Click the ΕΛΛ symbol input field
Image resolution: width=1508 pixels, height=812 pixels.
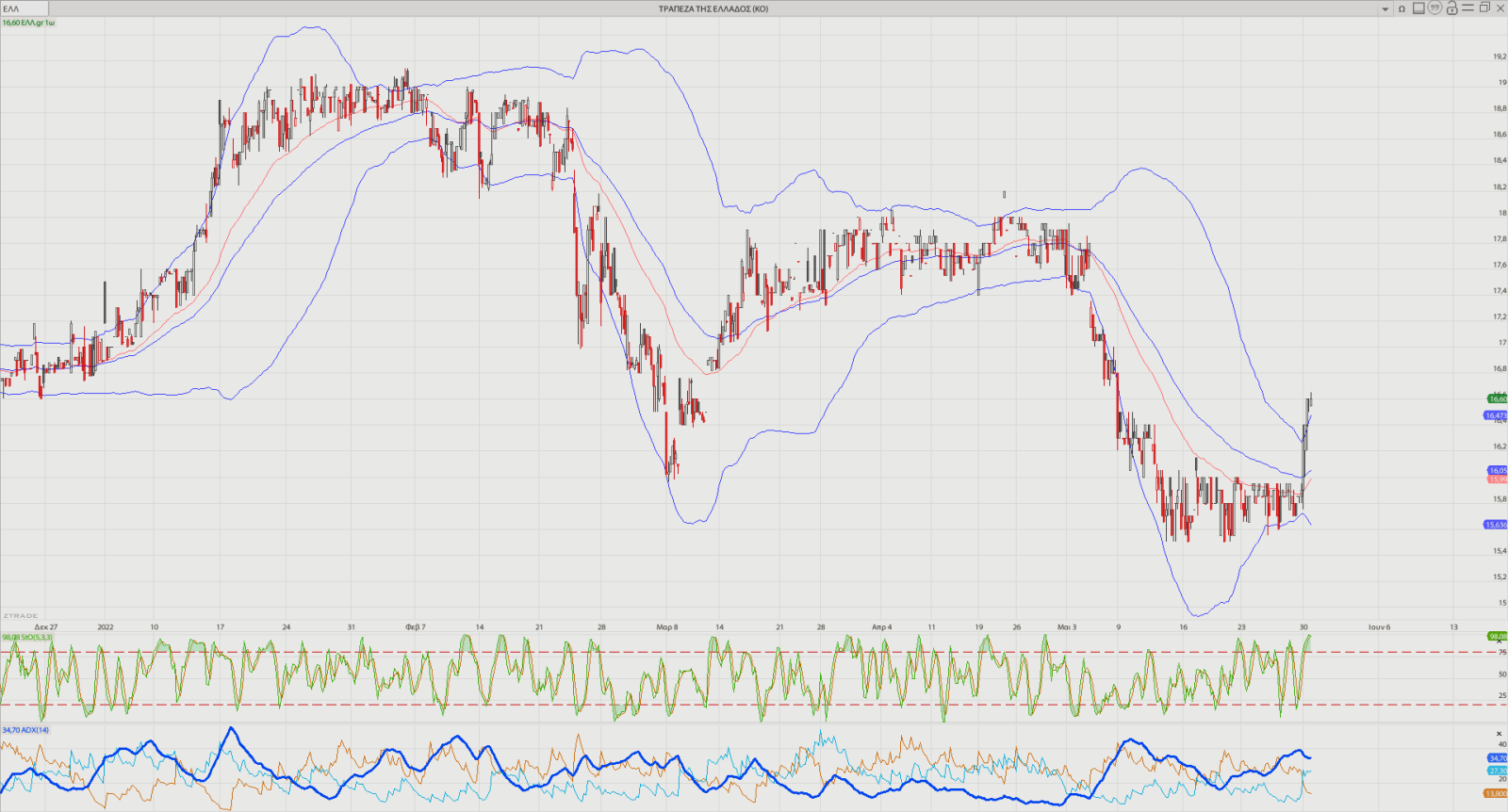(25, 8)
